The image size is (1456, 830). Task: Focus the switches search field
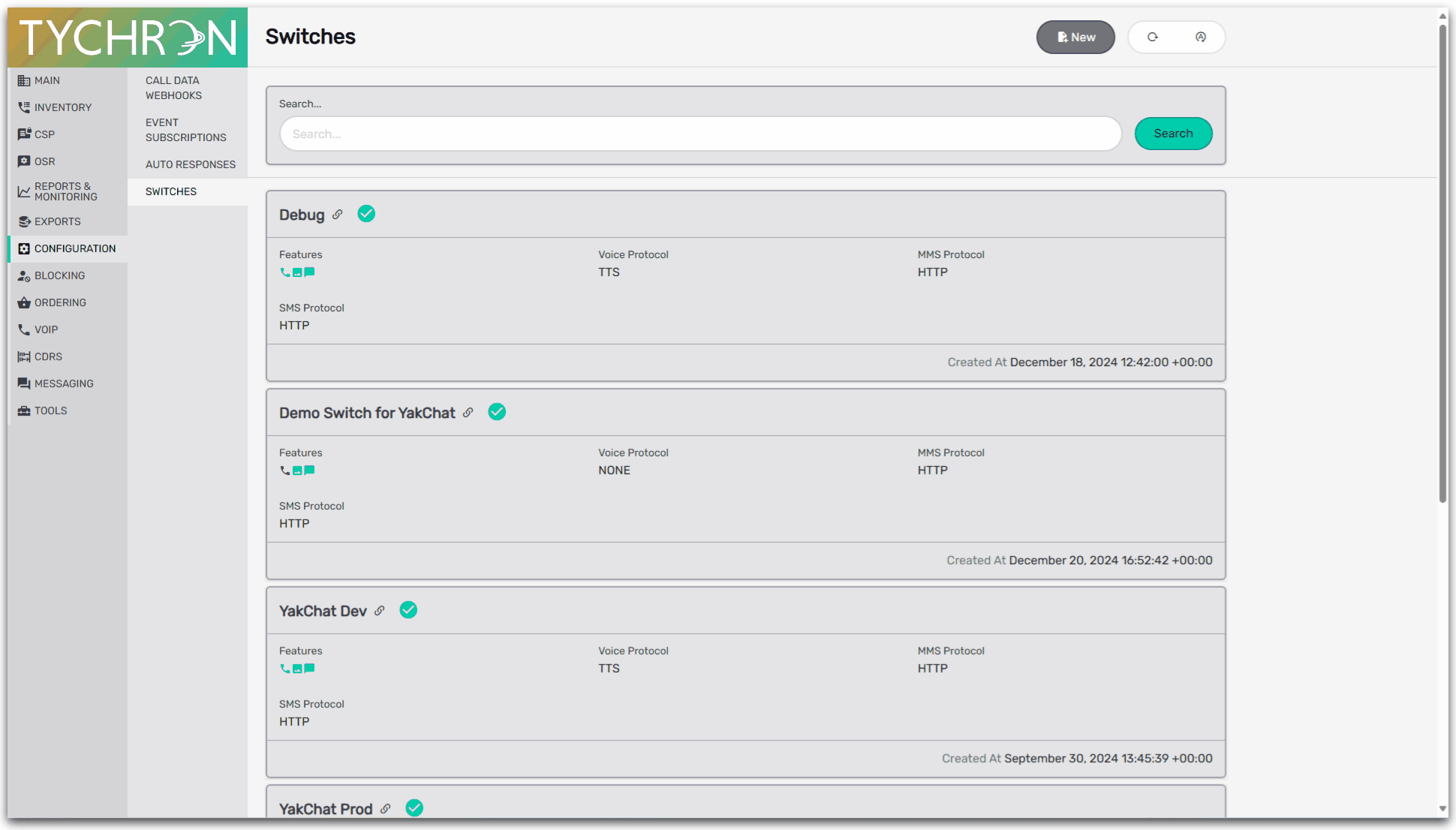[701, 134]
